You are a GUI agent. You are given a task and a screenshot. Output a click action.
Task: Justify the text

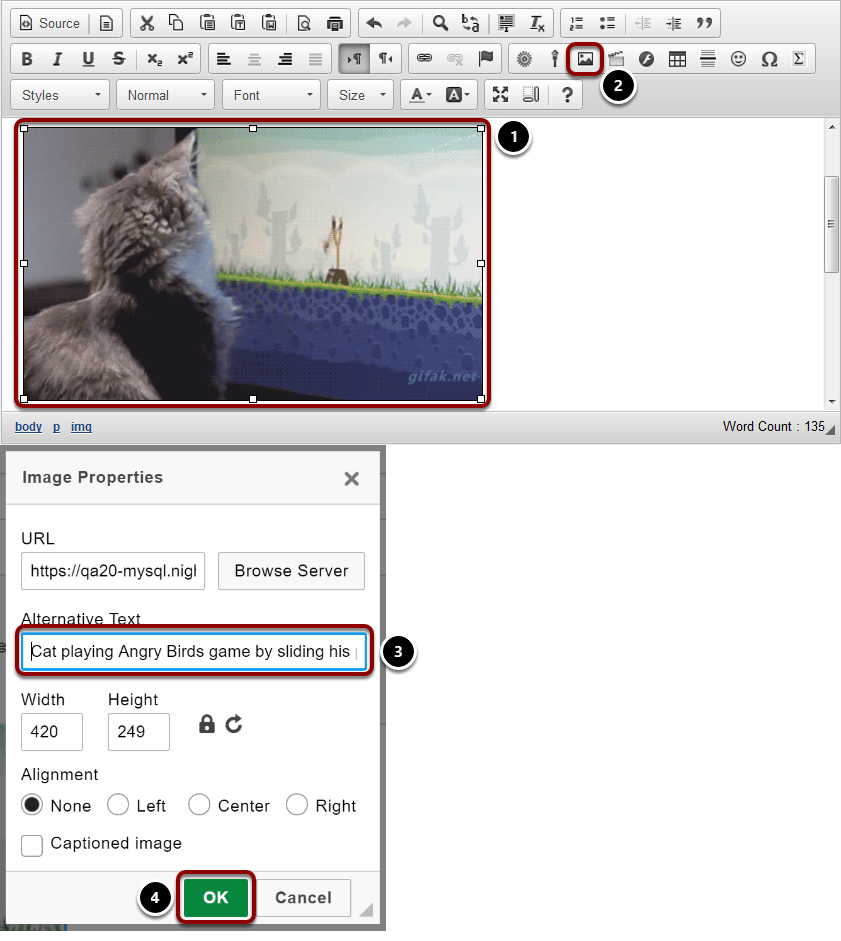tap(316, 59)
